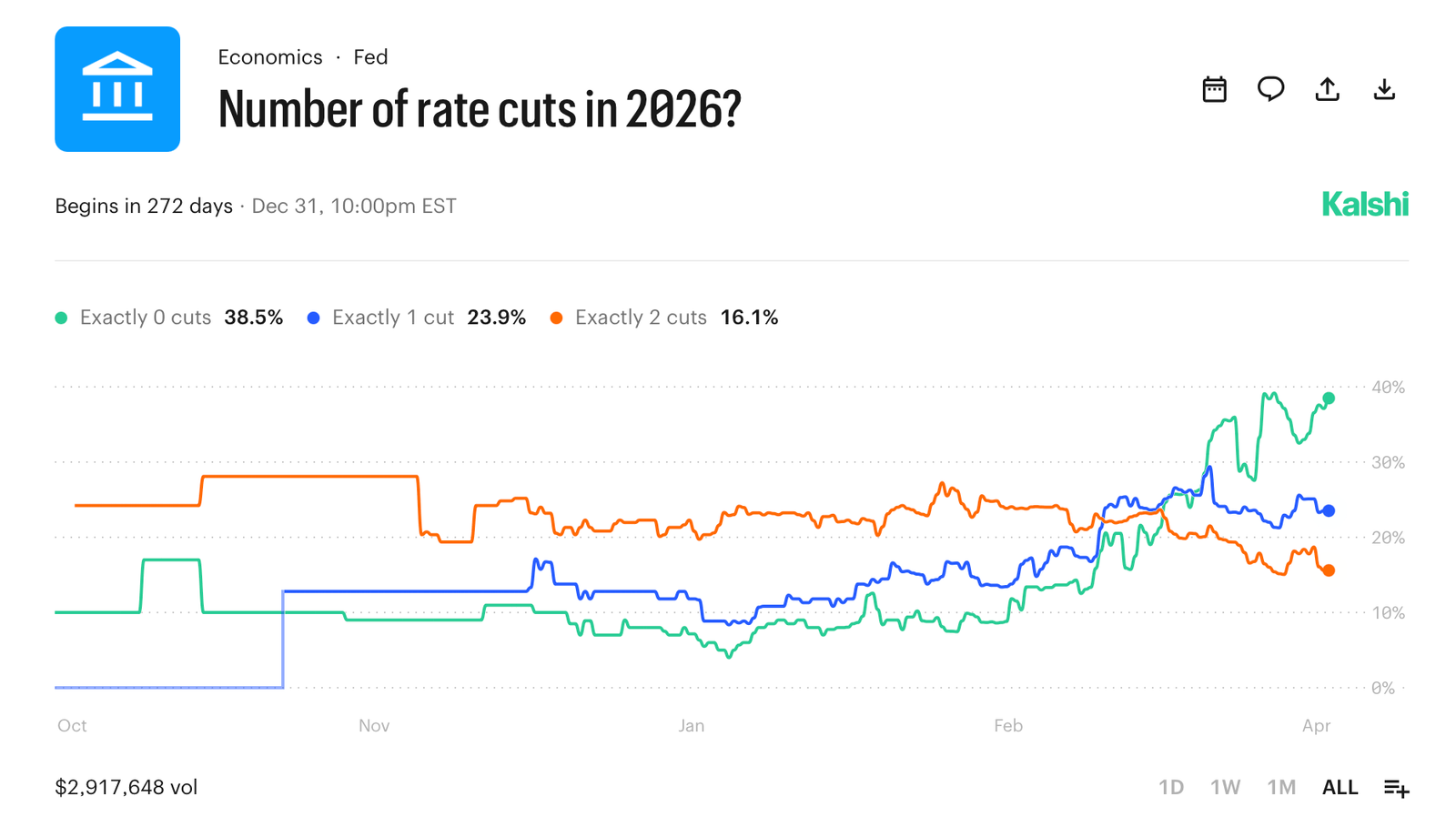1456x827 pixels.
Task: Switch to the 1M timeframe
Action: pyautogui.click(x=1281, y=786)
